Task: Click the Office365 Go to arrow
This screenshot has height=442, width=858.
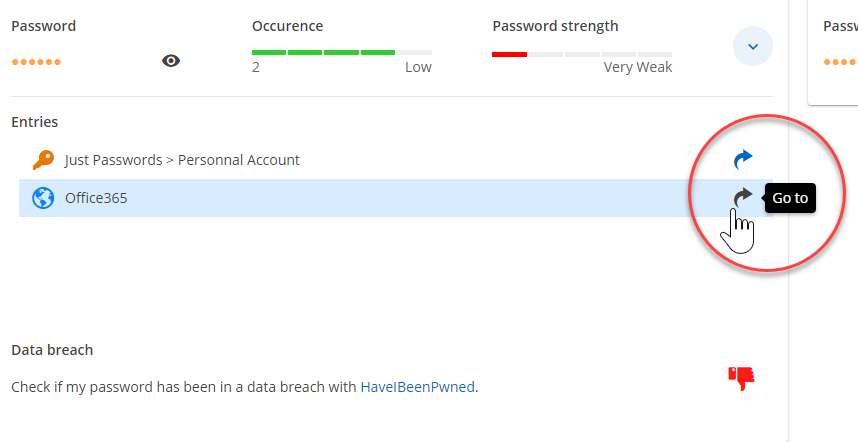Action: 742,198
